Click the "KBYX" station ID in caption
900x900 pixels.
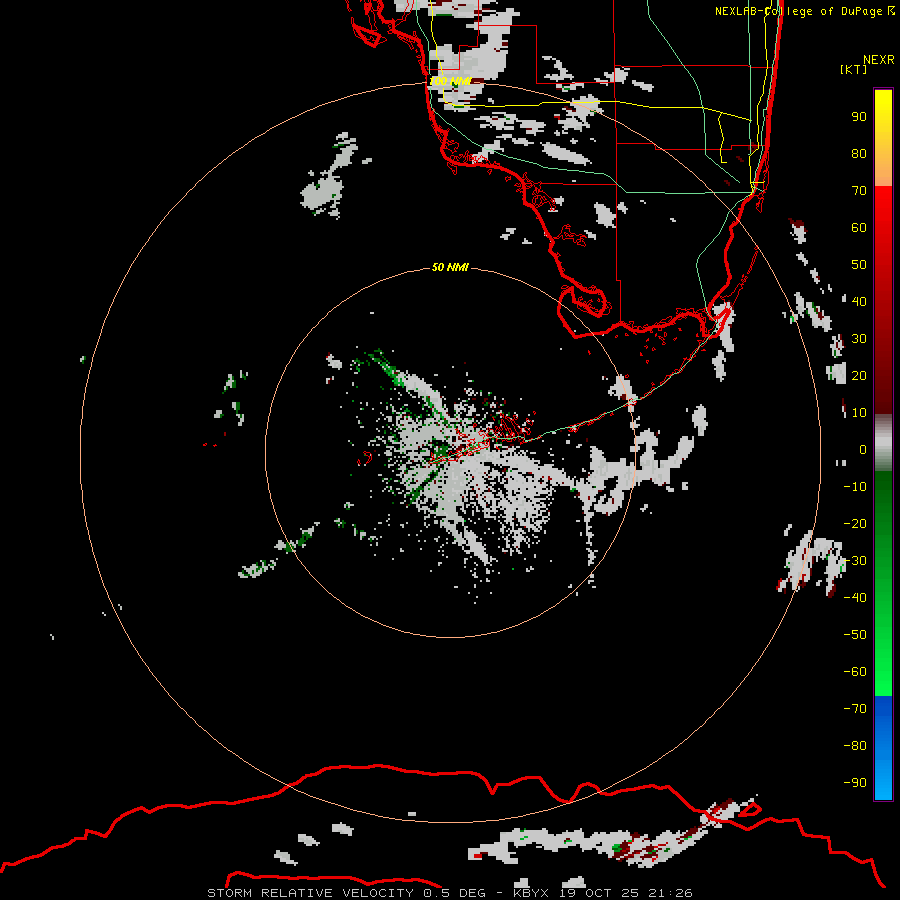click(531, 893)
